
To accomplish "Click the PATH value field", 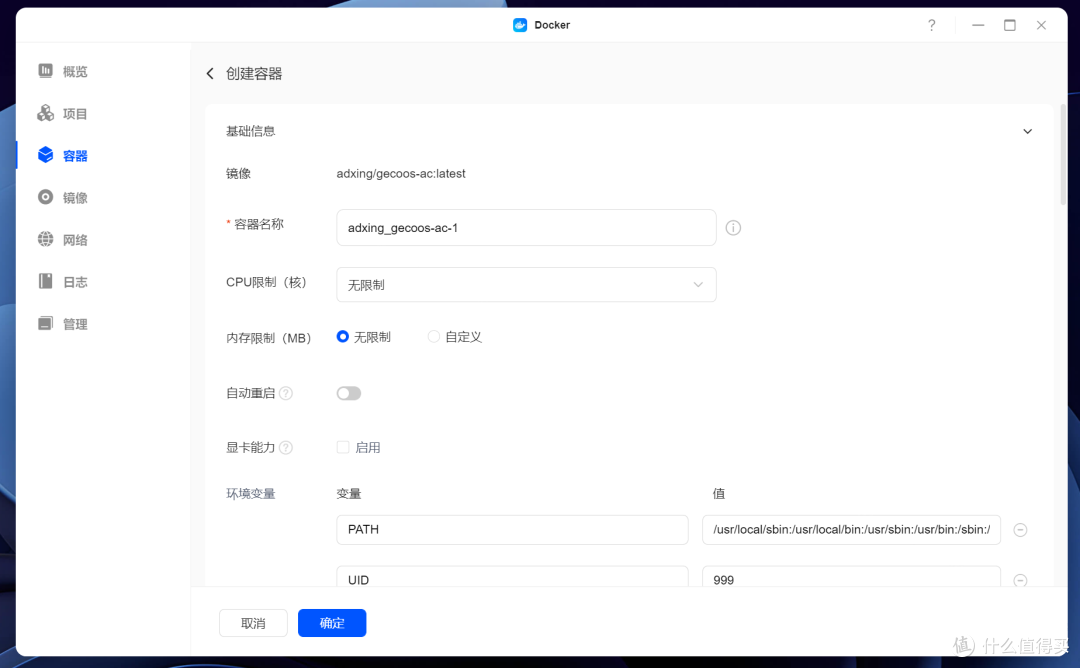I will [x=851, y=530].
